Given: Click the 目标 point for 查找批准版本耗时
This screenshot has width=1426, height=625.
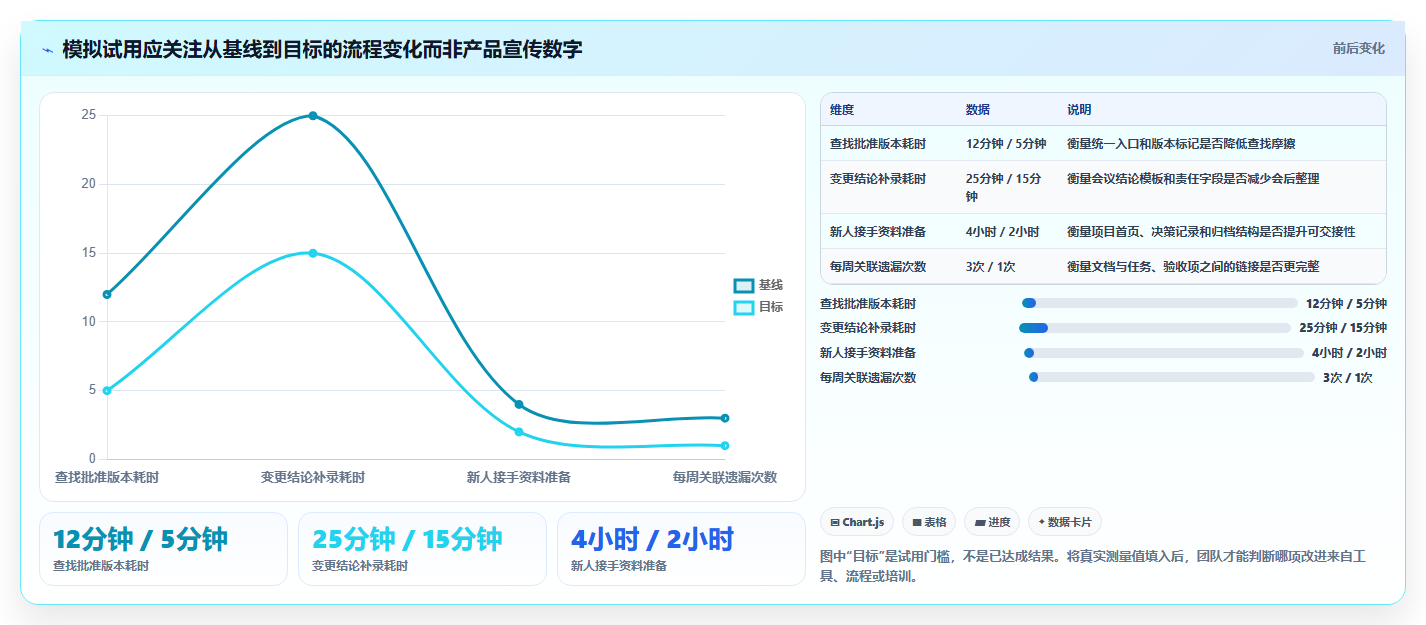Looking at the screenshot, I should click(107, 390).
